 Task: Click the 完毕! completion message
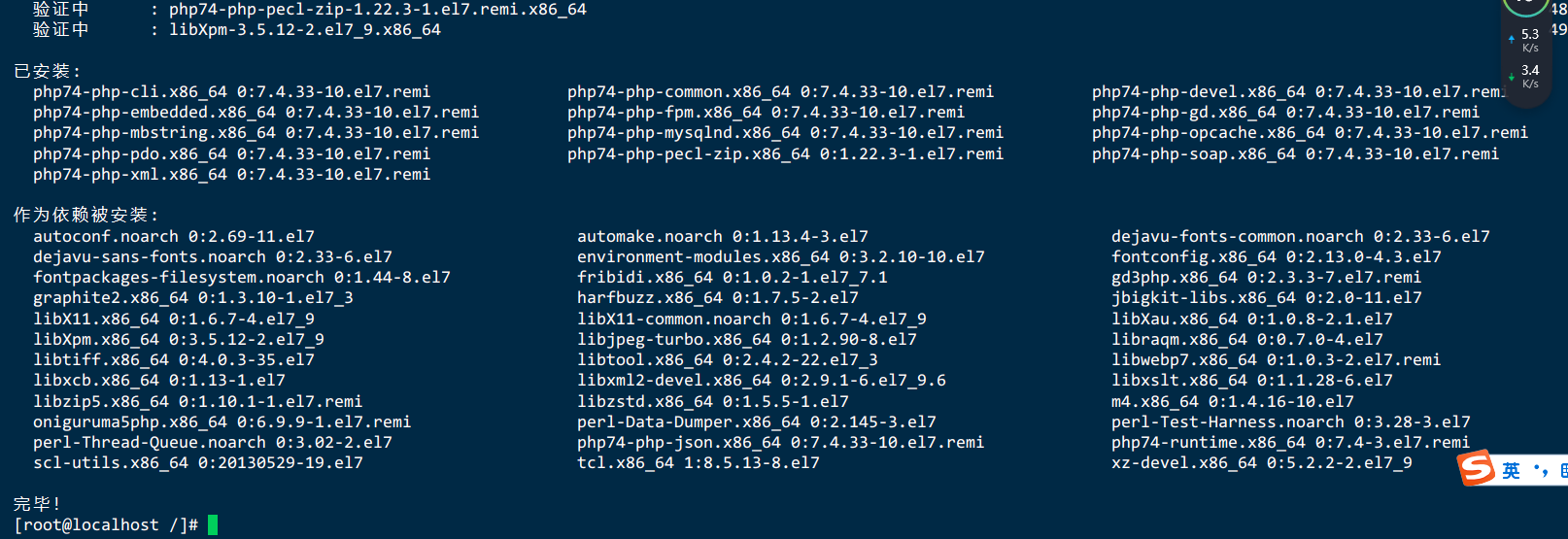37,504
